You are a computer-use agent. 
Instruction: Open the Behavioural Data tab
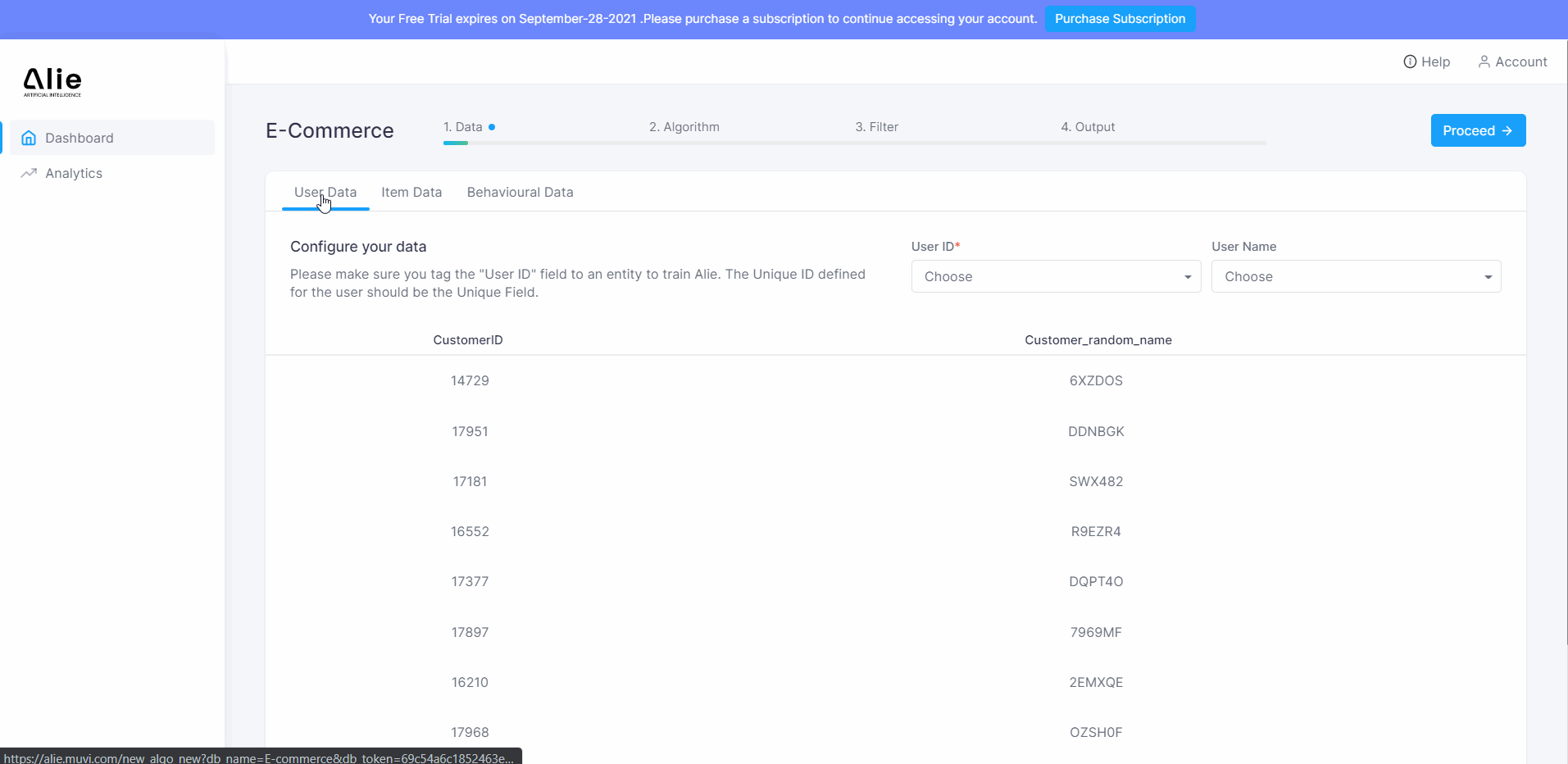pos(520,192)
